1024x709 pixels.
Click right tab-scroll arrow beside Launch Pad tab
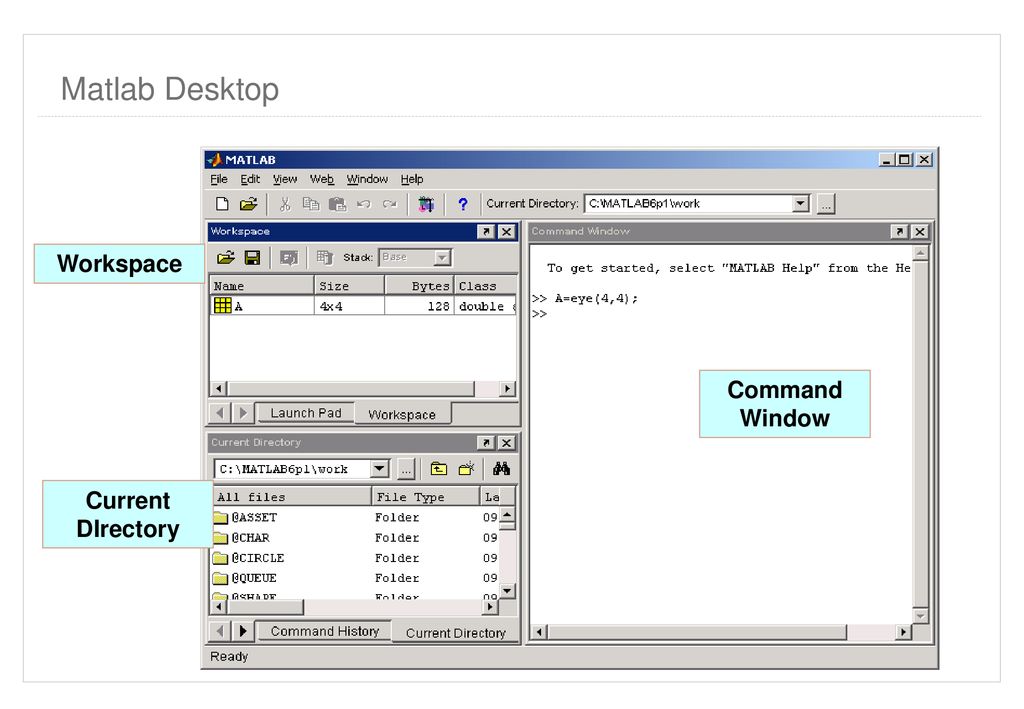coord(243,413)
